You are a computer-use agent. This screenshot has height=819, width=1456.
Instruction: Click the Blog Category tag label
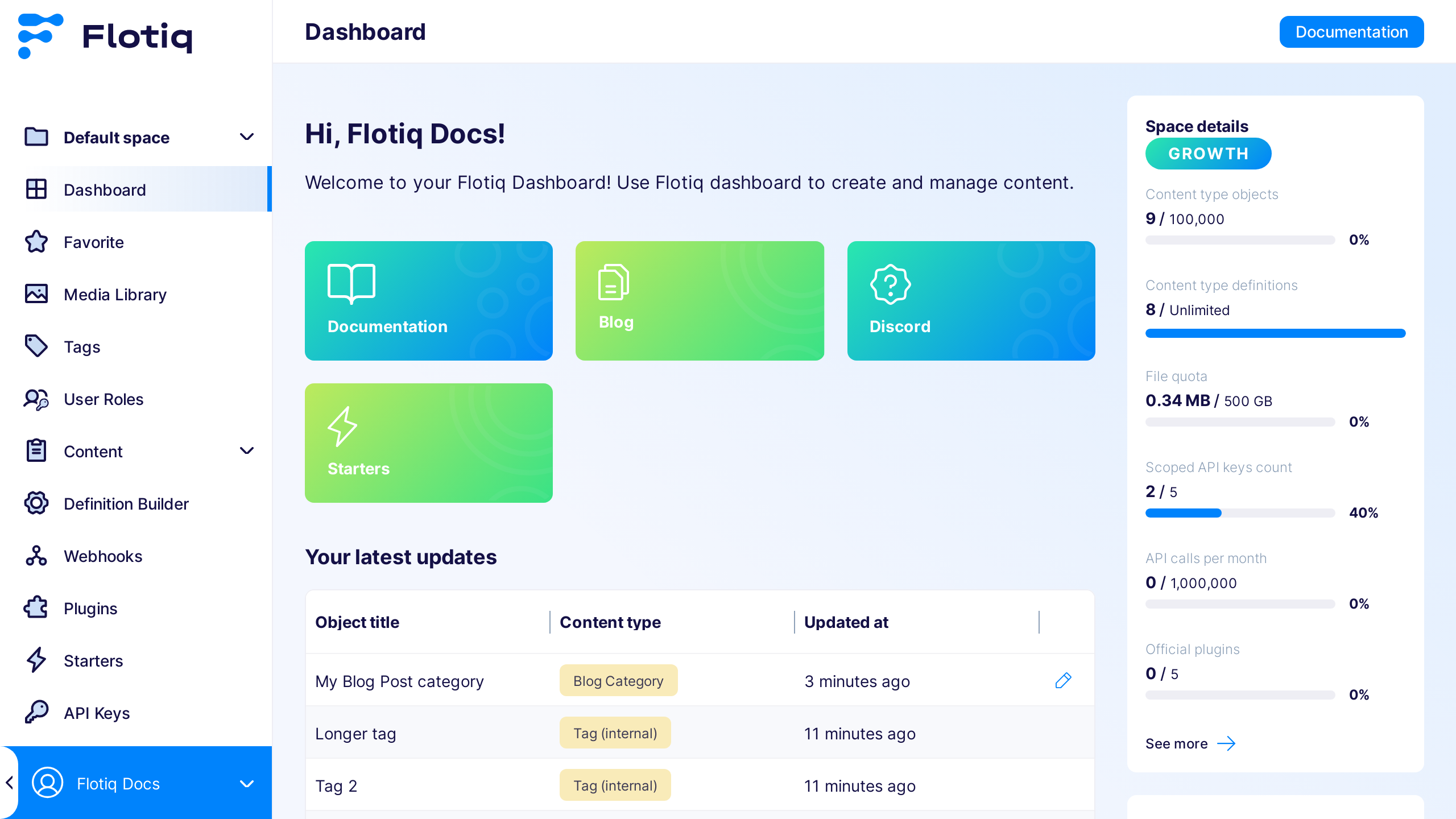(x=618, y=681)
